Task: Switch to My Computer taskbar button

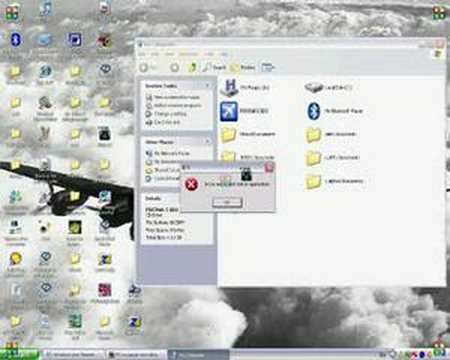Action: (x=199, y=355)
